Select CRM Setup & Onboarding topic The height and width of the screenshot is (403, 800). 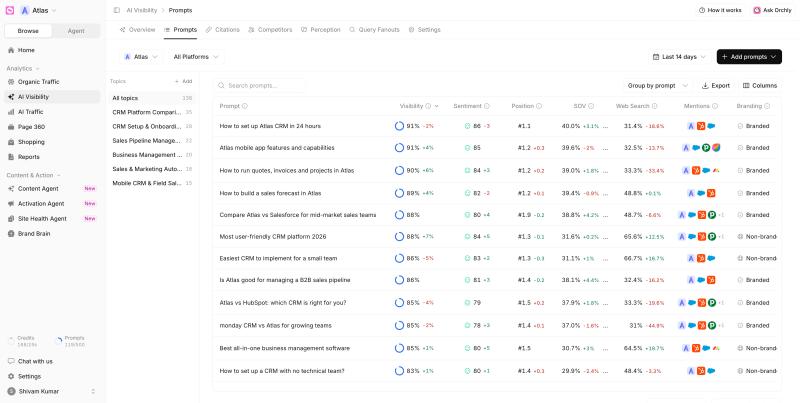pyautogui.click(x=152, y=127)
